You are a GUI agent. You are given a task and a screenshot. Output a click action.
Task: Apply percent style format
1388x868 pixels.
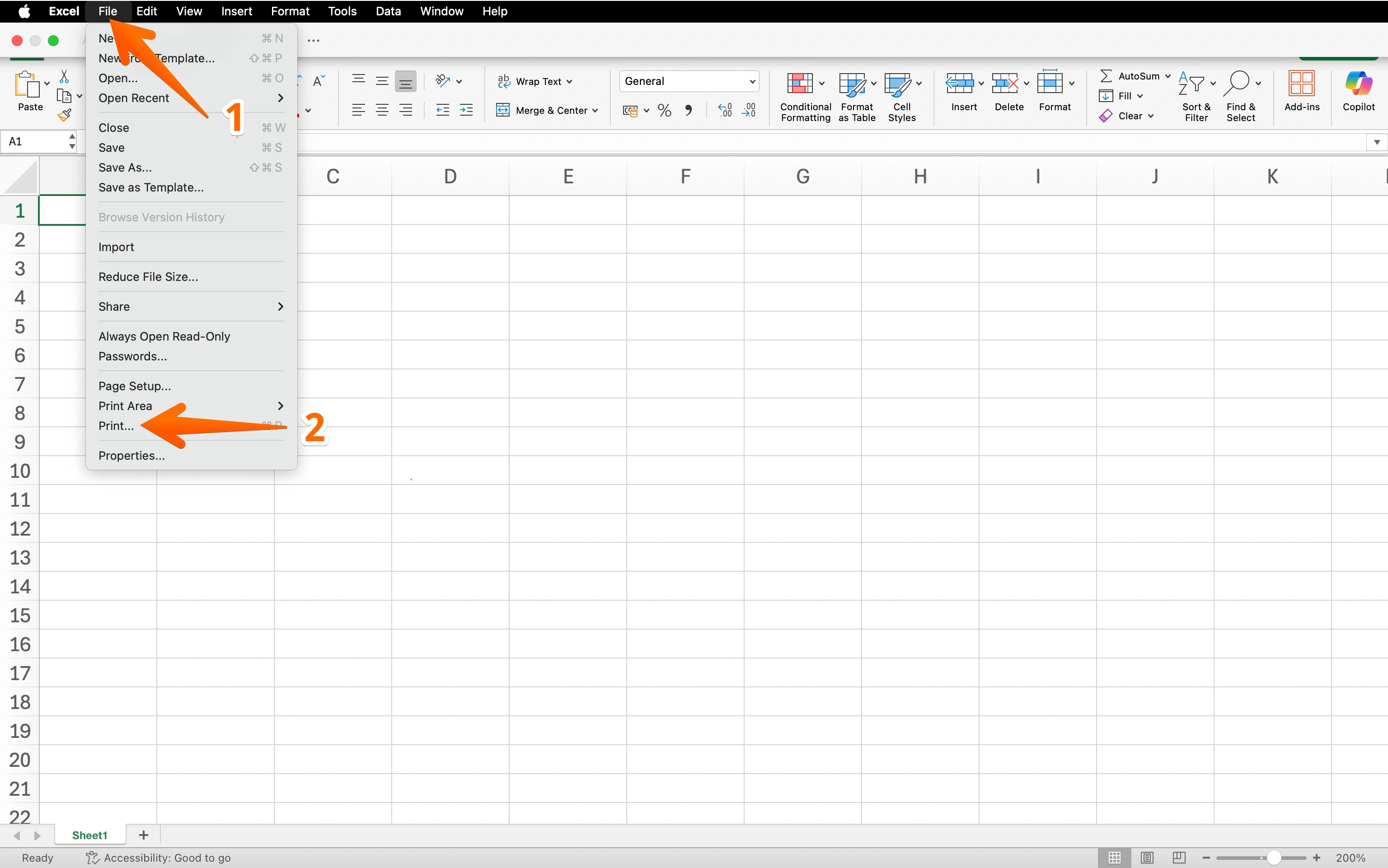(x=665, y=110)
